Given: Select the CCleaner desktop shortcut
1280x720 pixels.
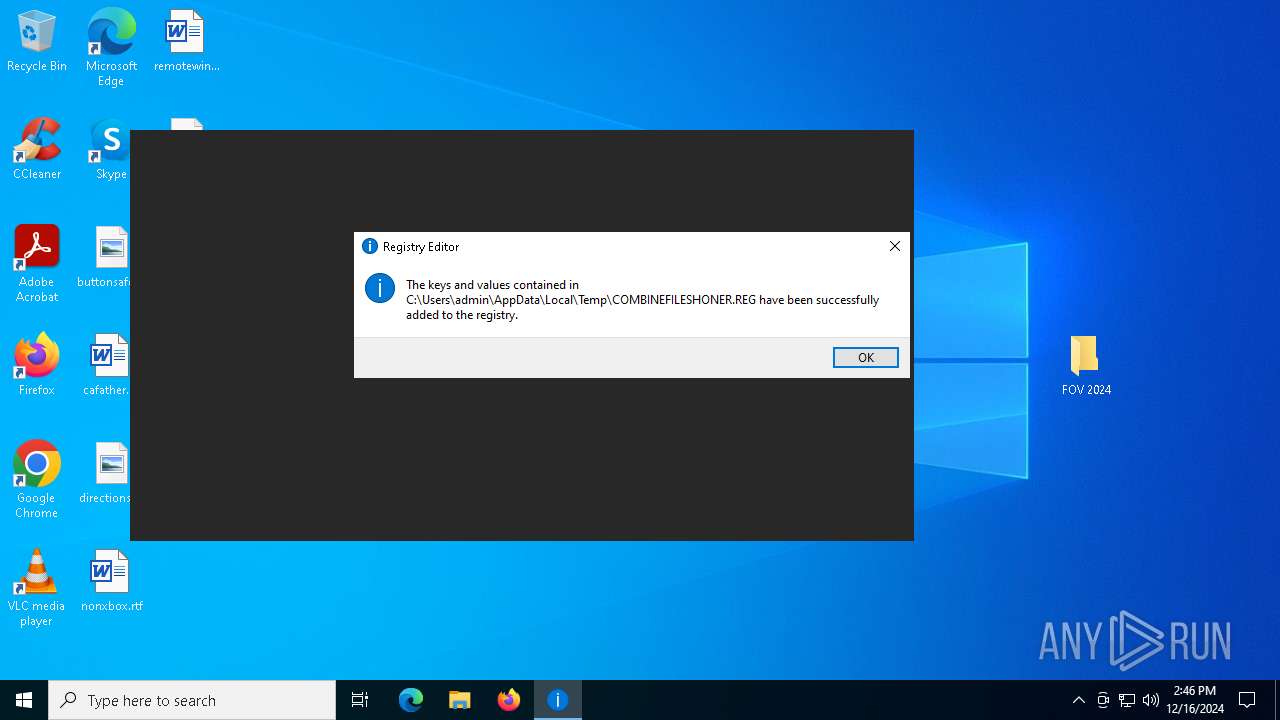Looking at the screenshot, I should pyautogui.click(x=37, y=149).
